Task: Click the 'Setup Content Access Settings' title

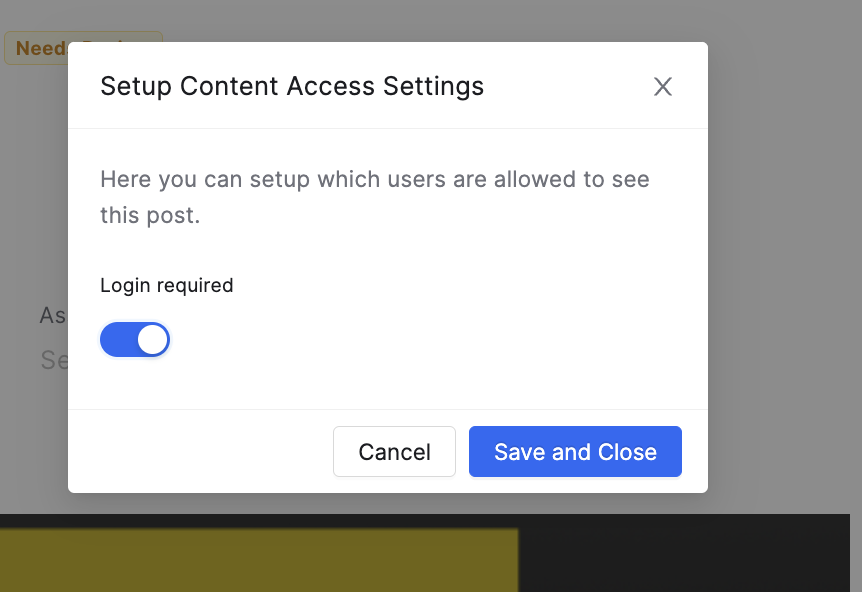Action: click(292, 86)
